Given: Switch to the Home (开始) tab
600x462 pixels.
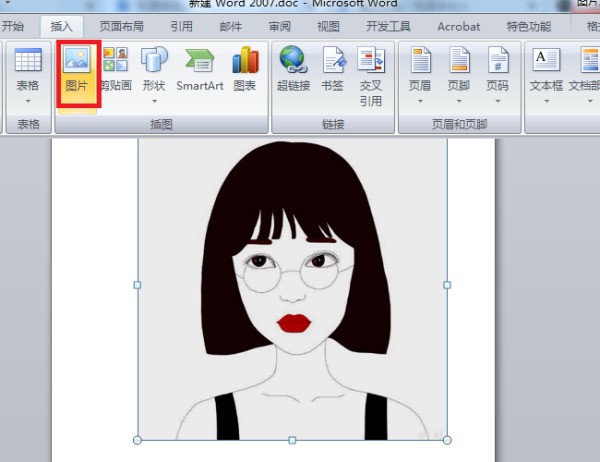Looking at the screenshot, I should [x=13, y=27].
